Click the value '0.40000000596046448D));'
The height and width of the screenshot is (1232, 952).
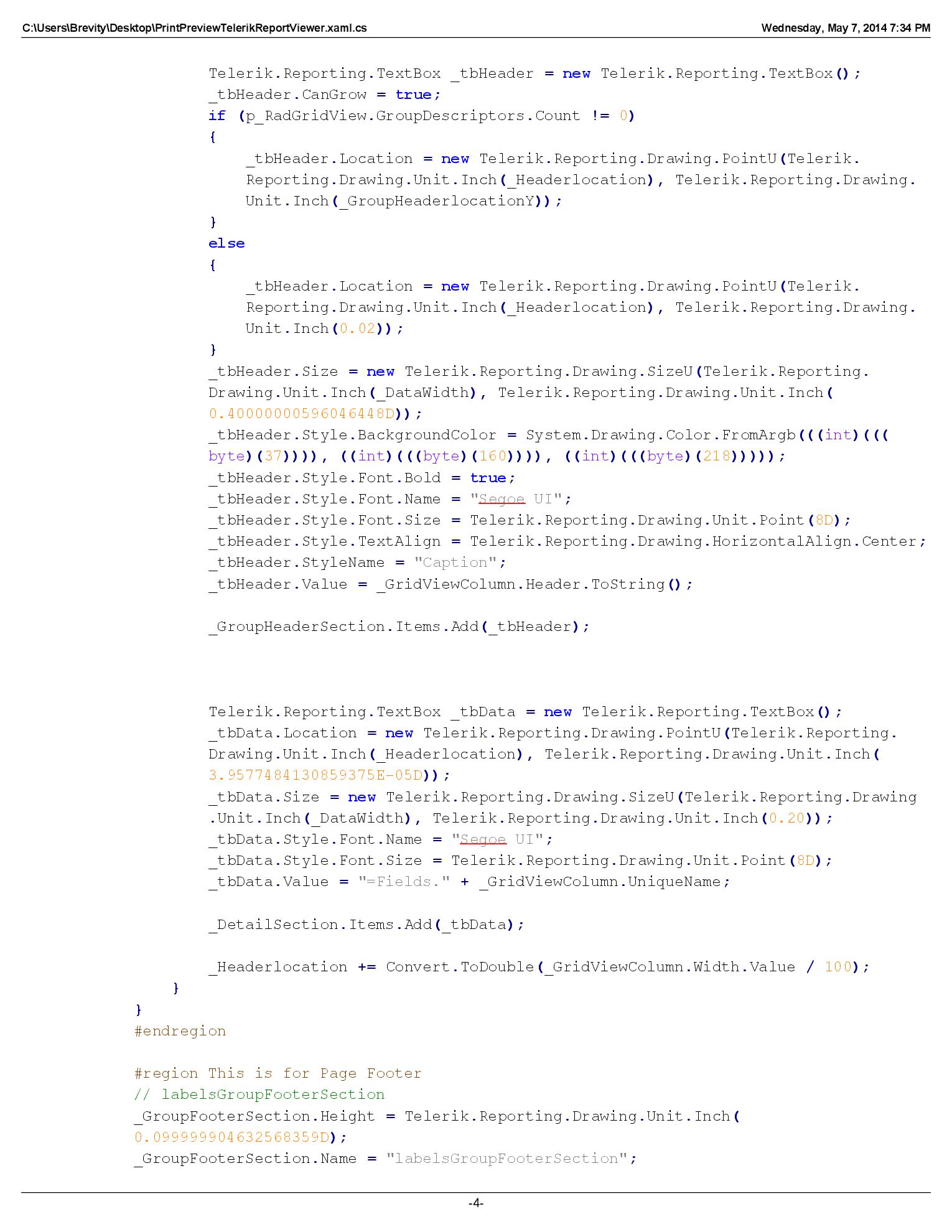pyautogui.click(x=315, y=414)
